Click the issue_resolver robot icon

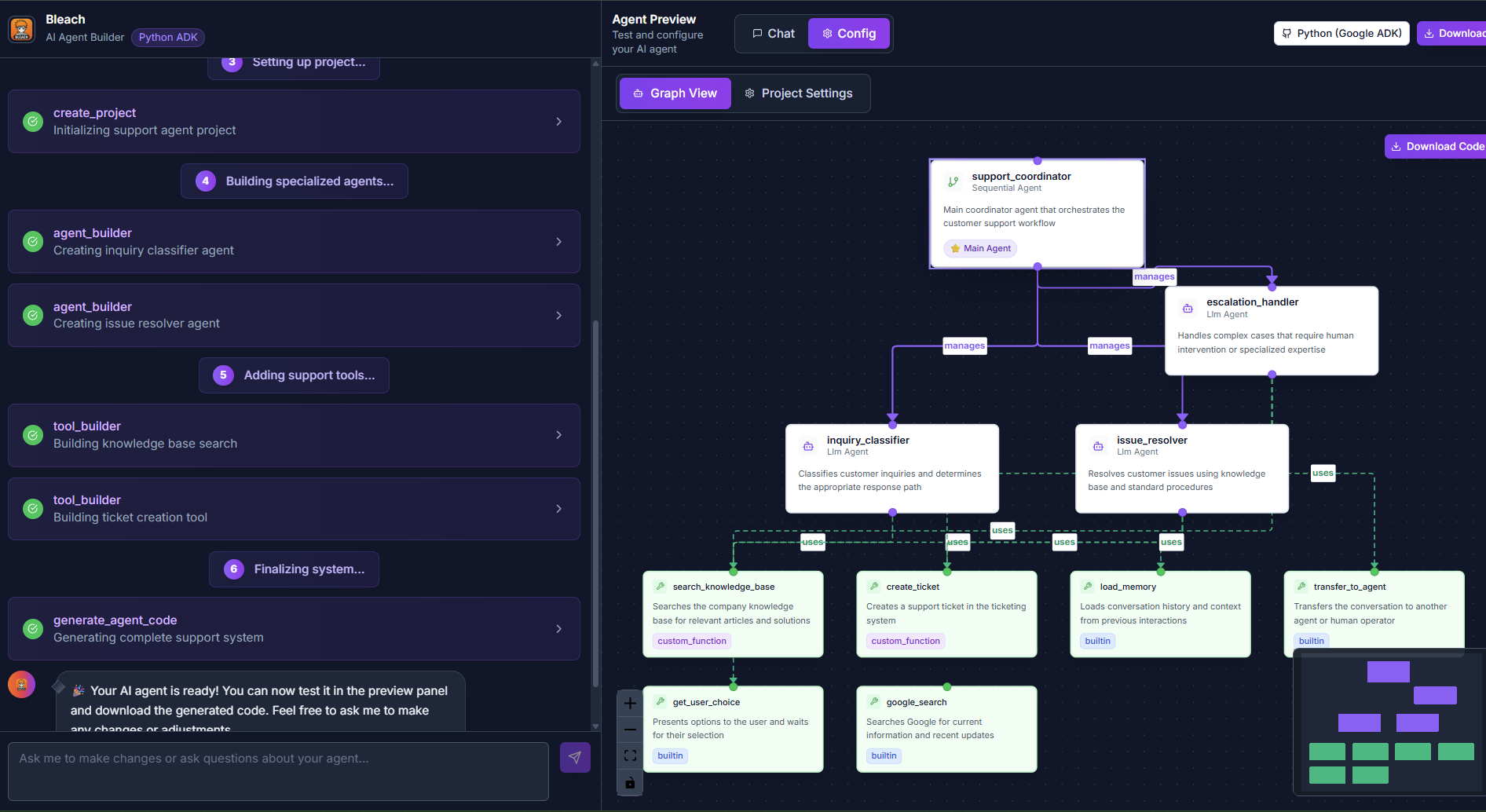pyautogui.click(x=1098, y=446)
